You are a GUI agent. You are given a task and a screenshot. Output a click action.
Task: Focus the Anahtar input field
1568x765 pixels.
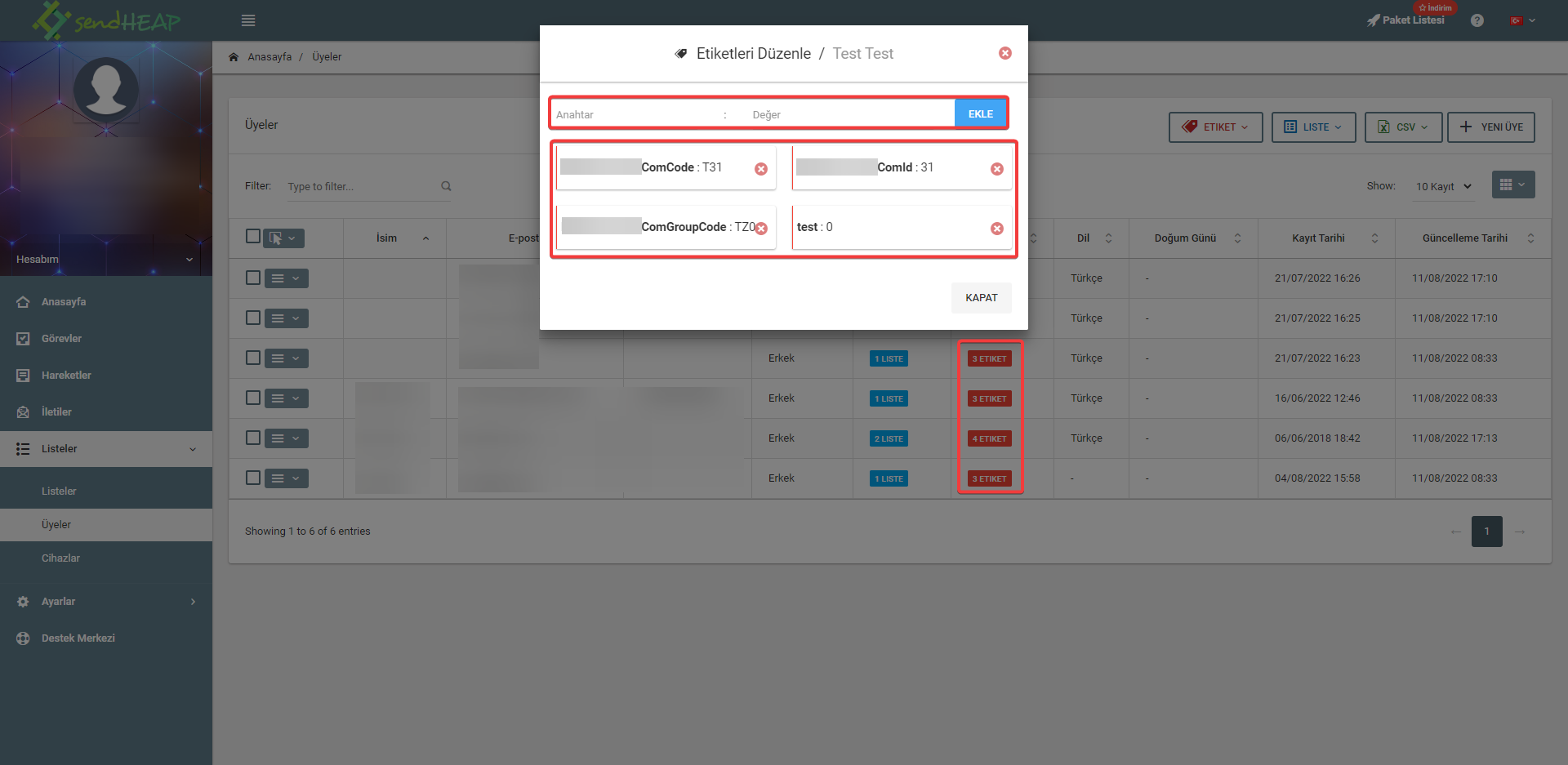click(x=635, y=114)
